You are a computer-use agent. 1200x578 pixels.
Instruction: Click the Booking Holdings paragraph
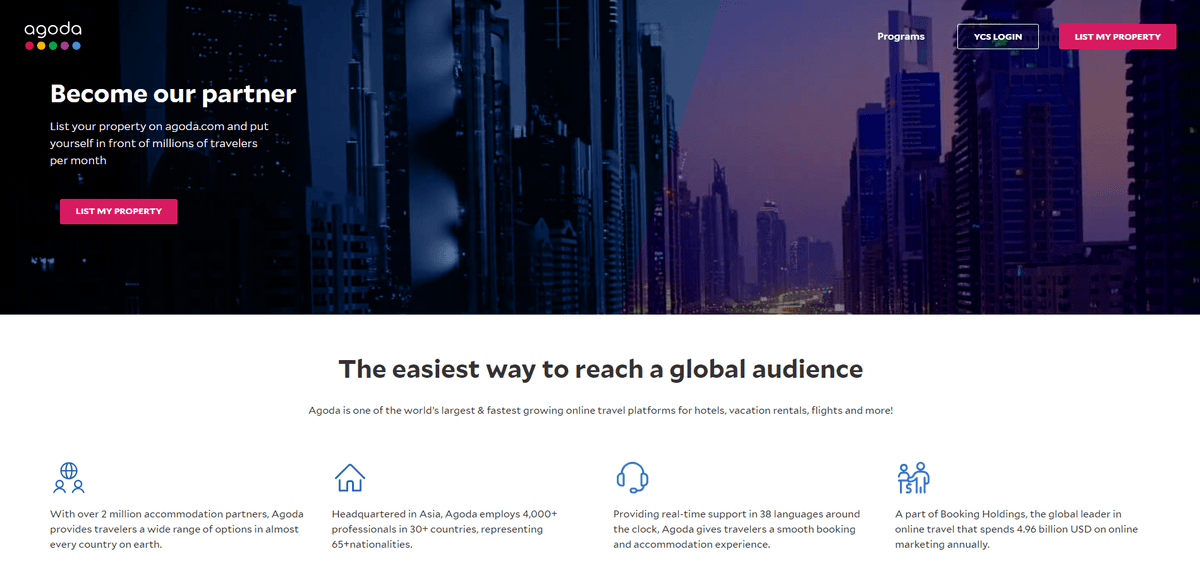[1016, 529]
